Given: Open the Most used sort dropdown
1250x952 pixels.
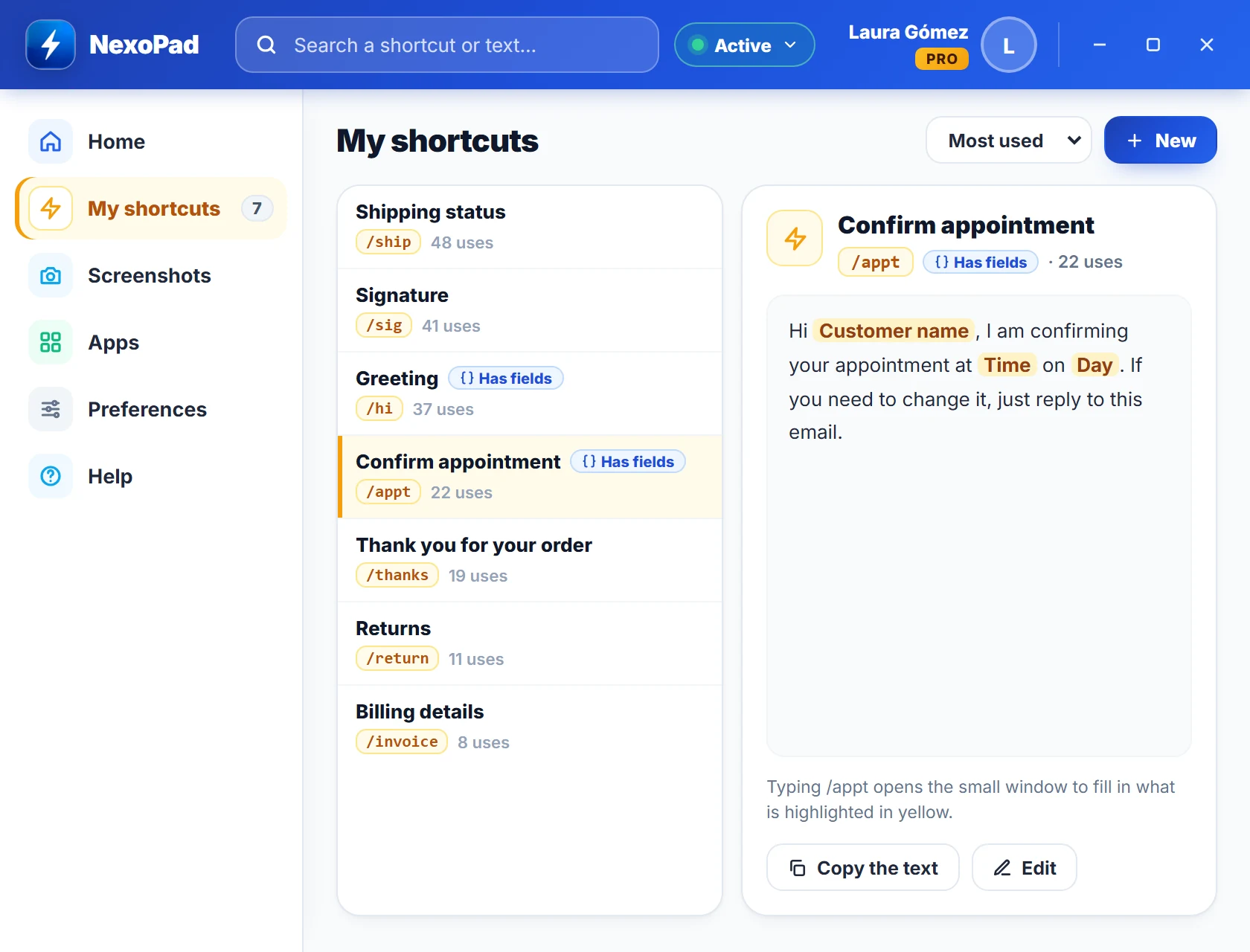Looking at the screenshot, I should coord(1009,140).
